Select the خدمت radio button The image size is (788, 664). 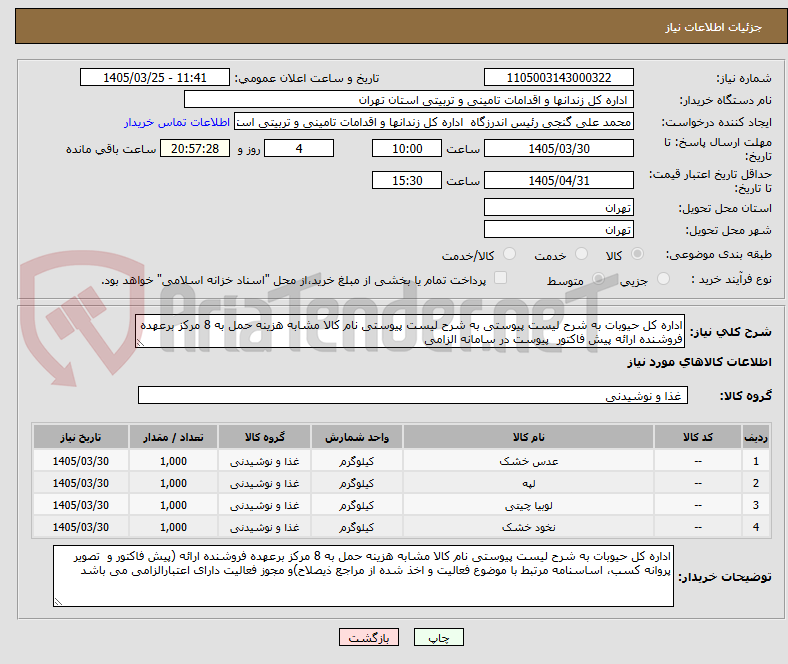[581, 254]
